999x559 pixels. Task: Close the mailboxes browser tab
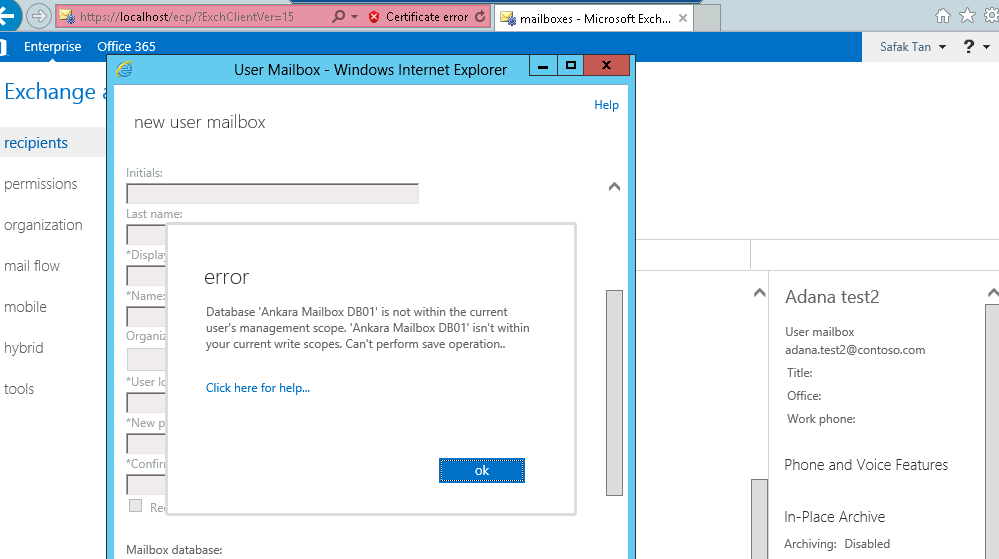point(682,18)
